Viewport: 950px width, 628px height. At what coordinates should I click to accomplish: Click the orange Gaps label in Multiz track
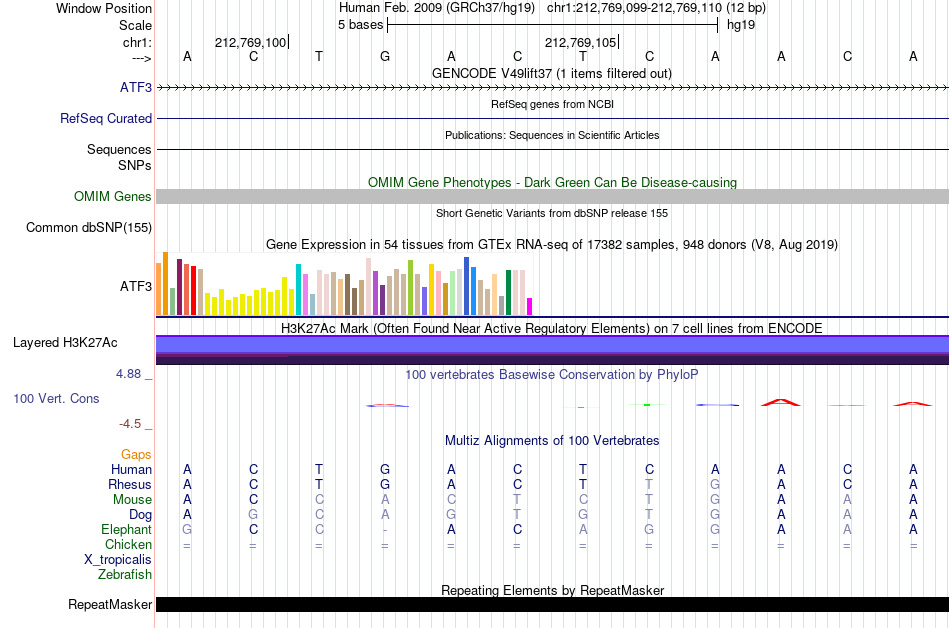[x=136, y=454]
